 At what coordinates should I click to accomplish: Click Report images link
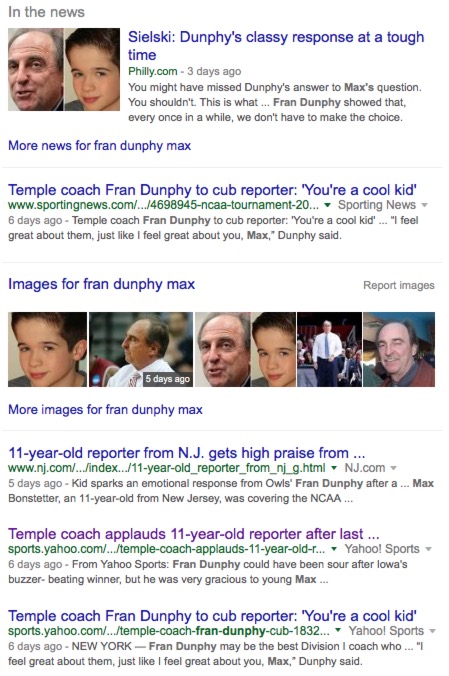click(399, 285)
